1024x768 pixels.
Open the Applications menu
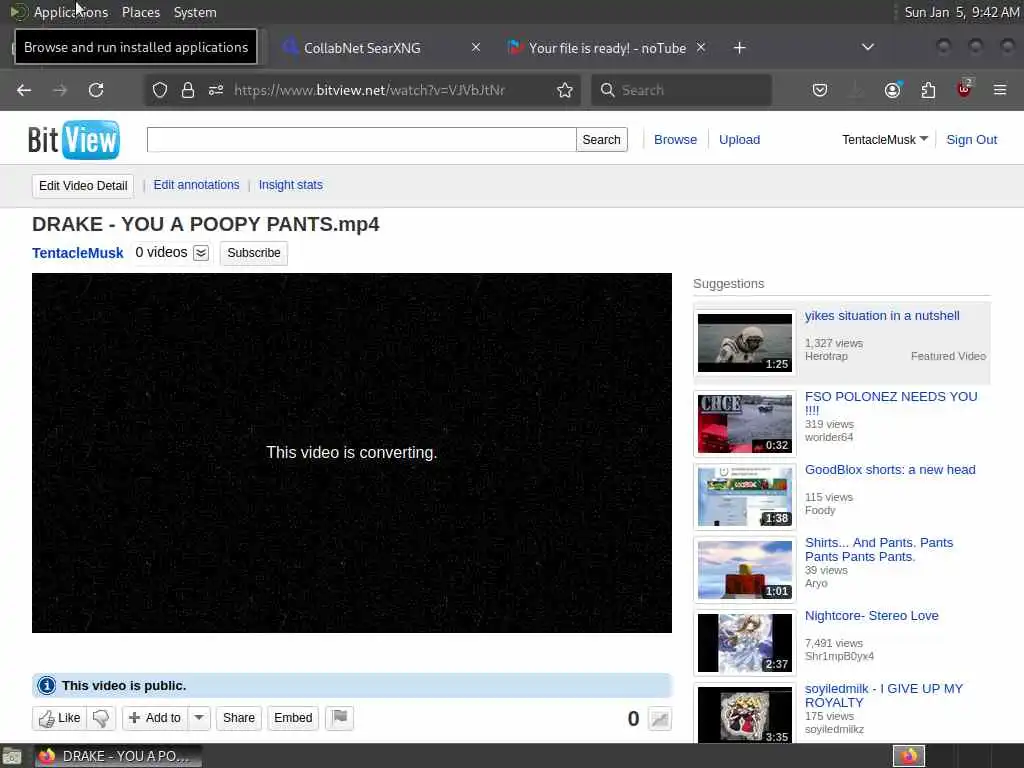[71, 12]
